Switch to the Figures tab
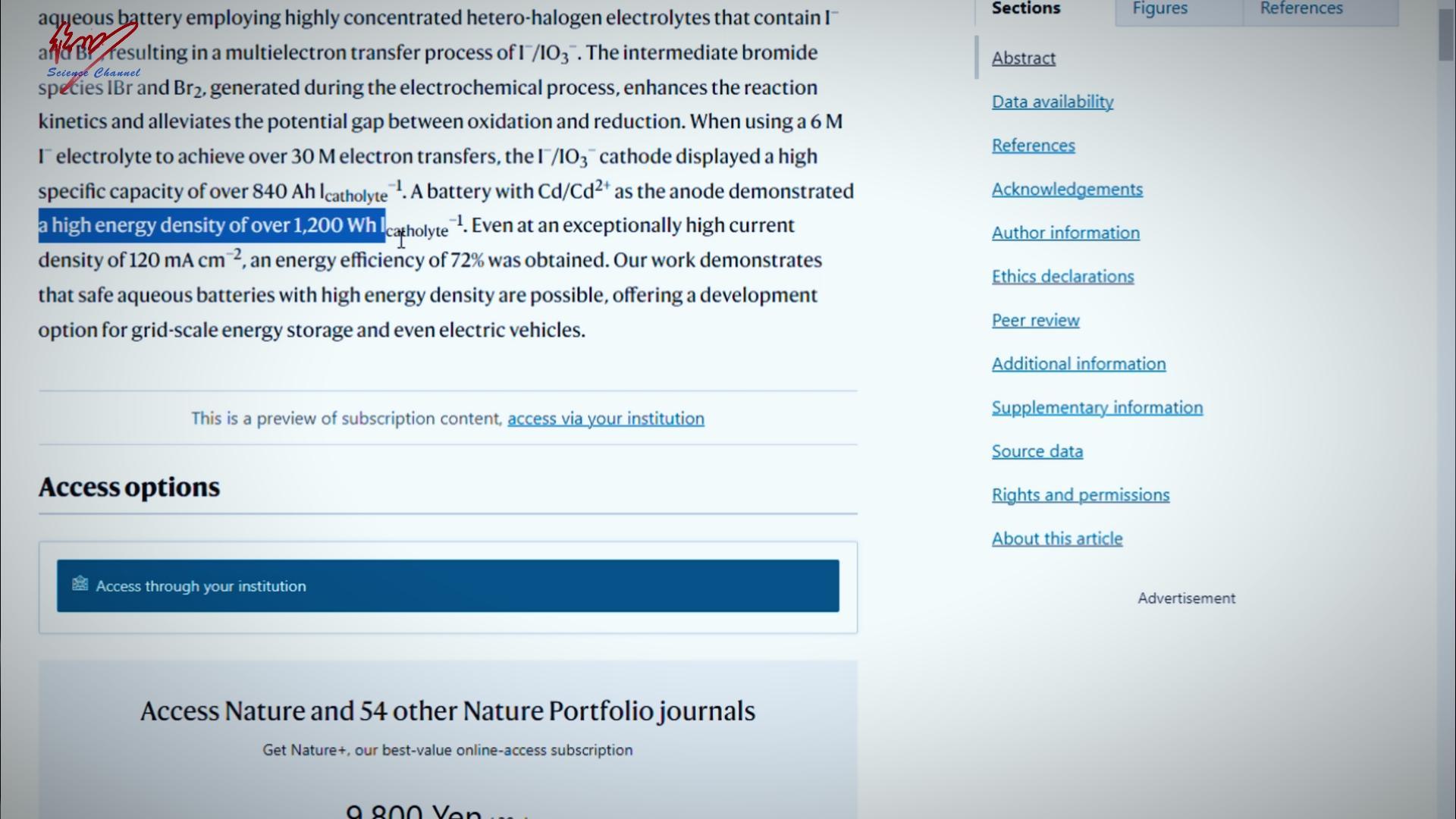1456x819 pixels. point(1159,9)
